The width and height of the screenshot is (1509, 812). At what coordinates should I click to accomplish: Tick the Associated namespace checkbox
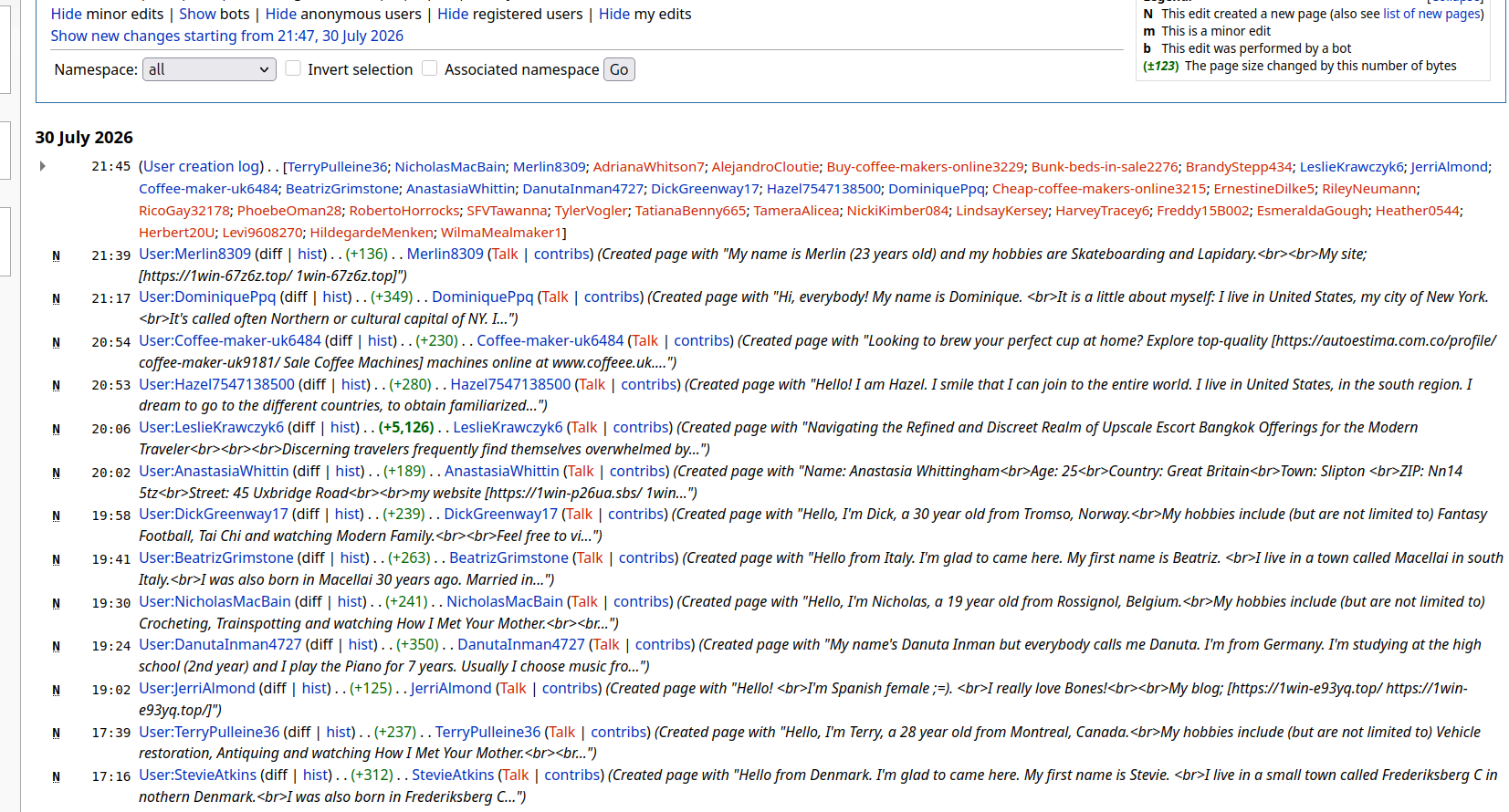pyautogui.click(x=430, y=68)
